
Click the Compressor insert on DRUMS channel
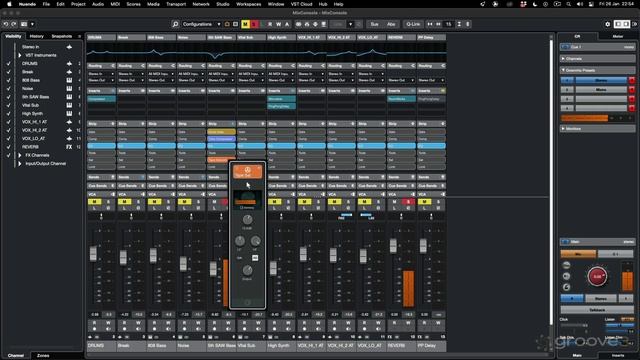point(101,99)
